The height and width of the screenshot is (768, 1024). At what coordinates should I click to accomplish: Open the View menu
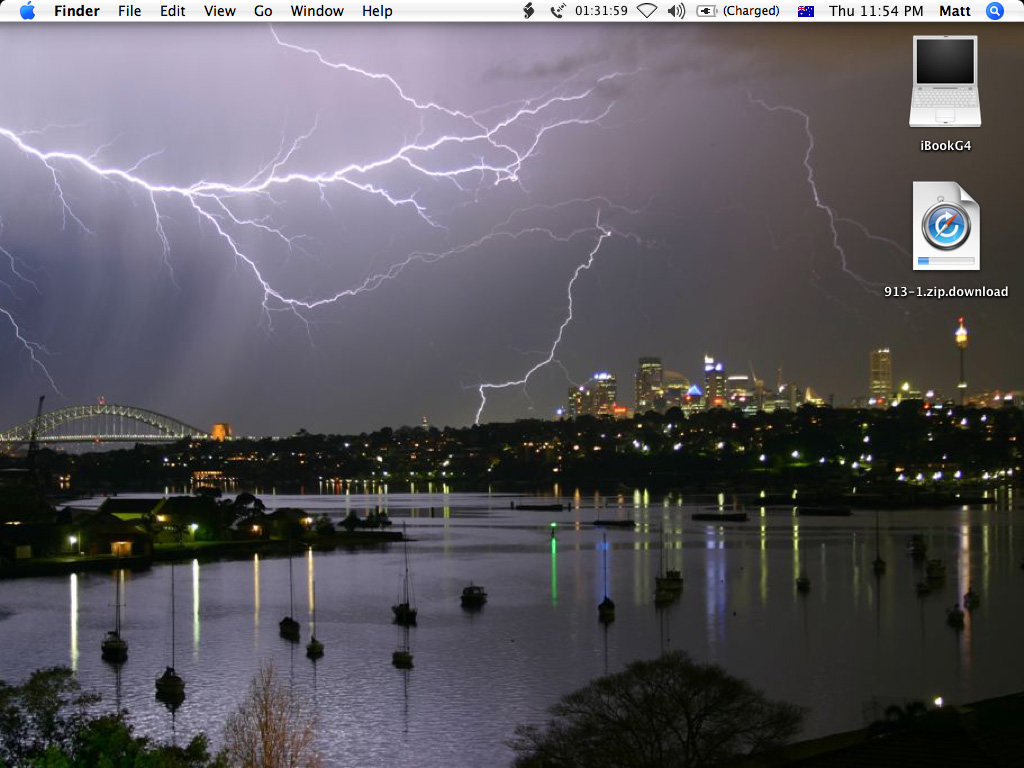(219, 11)
